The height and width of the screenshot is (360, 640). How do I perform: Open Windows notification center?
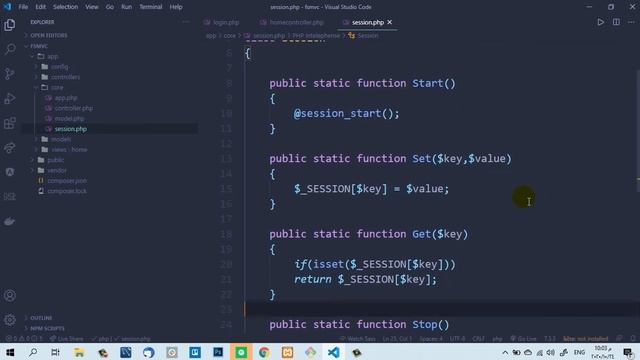(x=628, y=353)
